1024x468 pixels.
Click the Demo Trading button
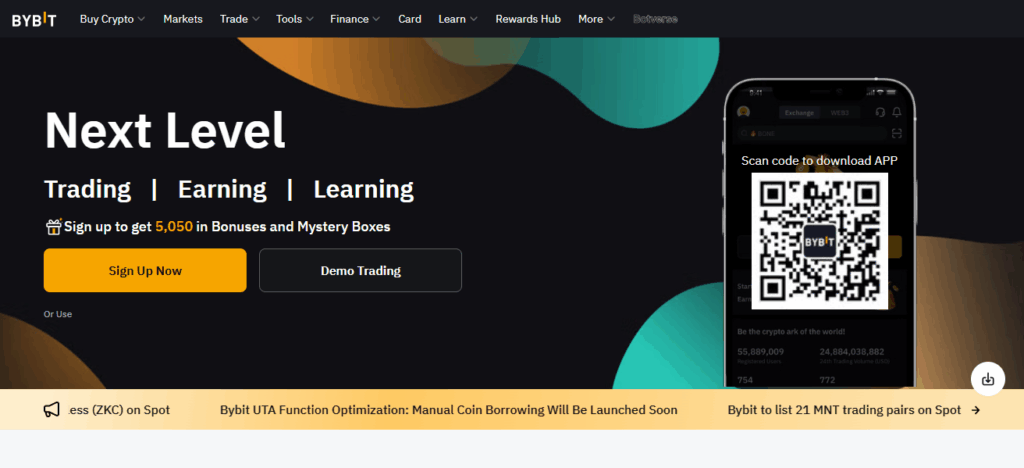(360, 270)
